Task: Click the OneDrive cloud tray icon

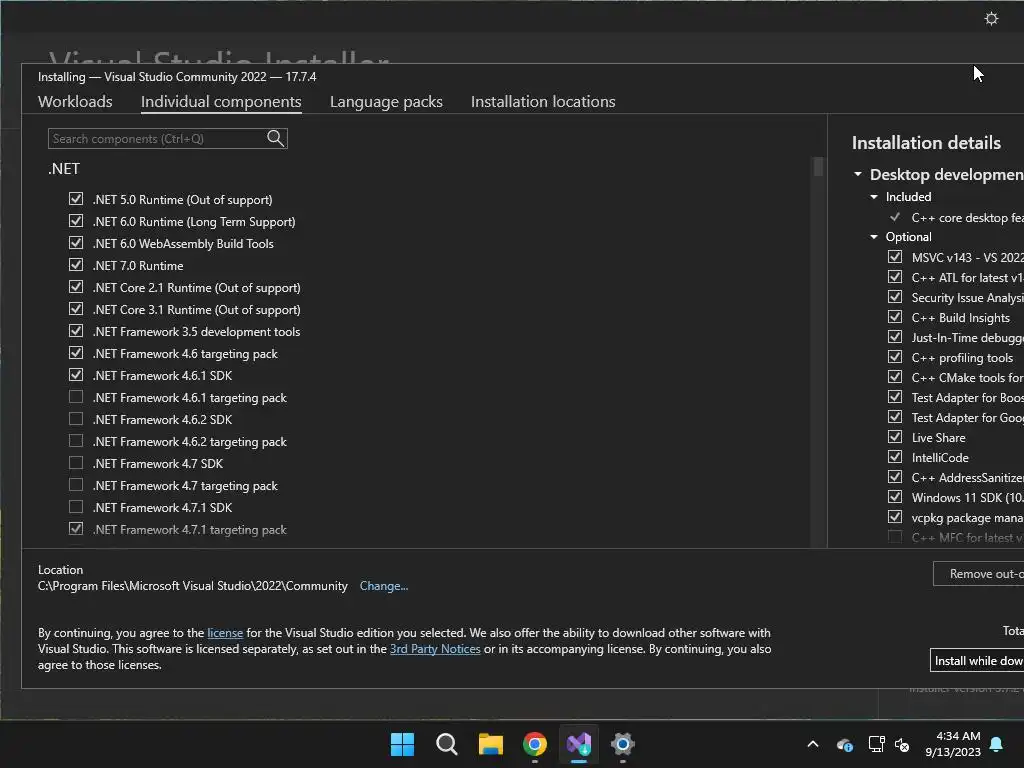Action: (x=844, y=744)
